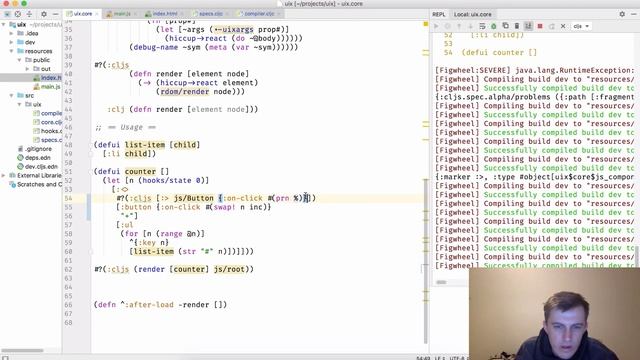The width and height of the screenshot is (640, 360).
Task: Select the Local: uix.core REPL tab
Action: [x=473, y=14]
